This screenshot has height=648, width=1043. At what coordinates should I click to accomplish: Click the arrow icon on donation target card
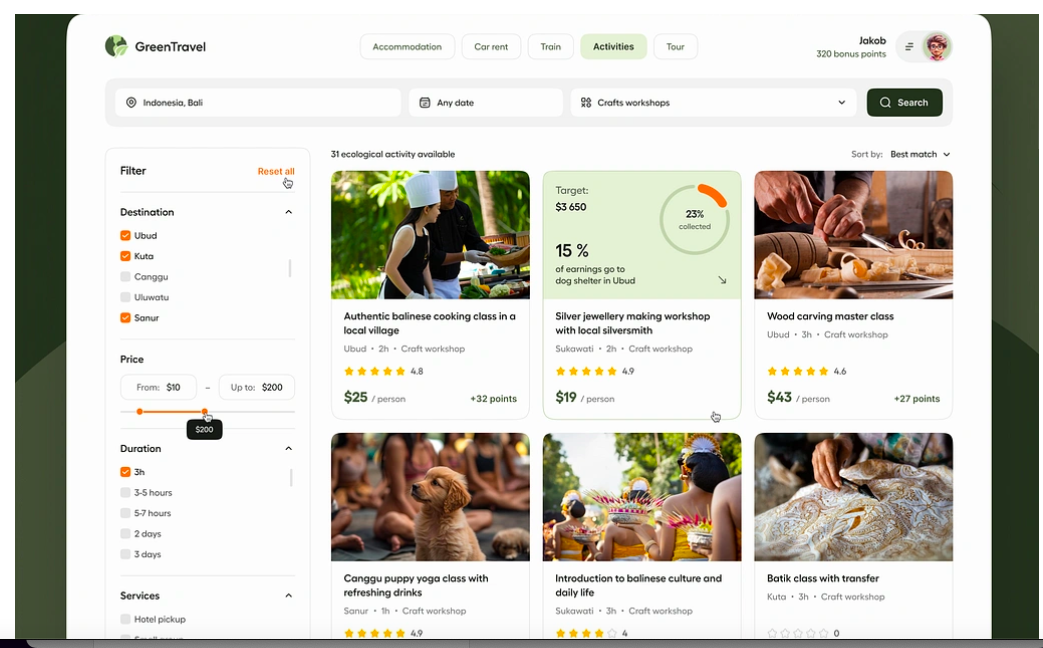coord(722,280)
